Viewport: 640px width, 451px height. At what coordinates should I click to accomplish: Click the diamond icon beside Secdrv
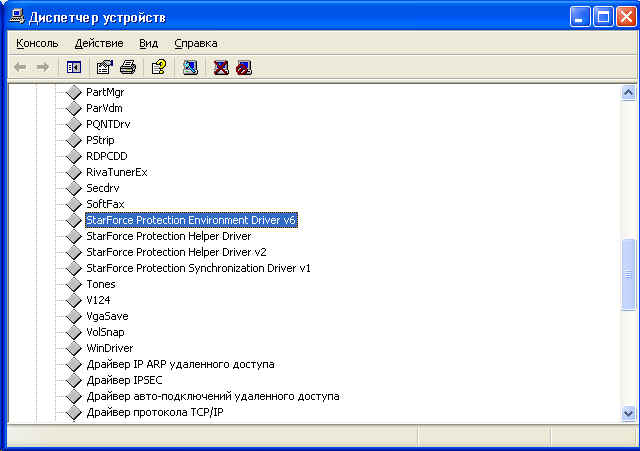pos(74,188)
